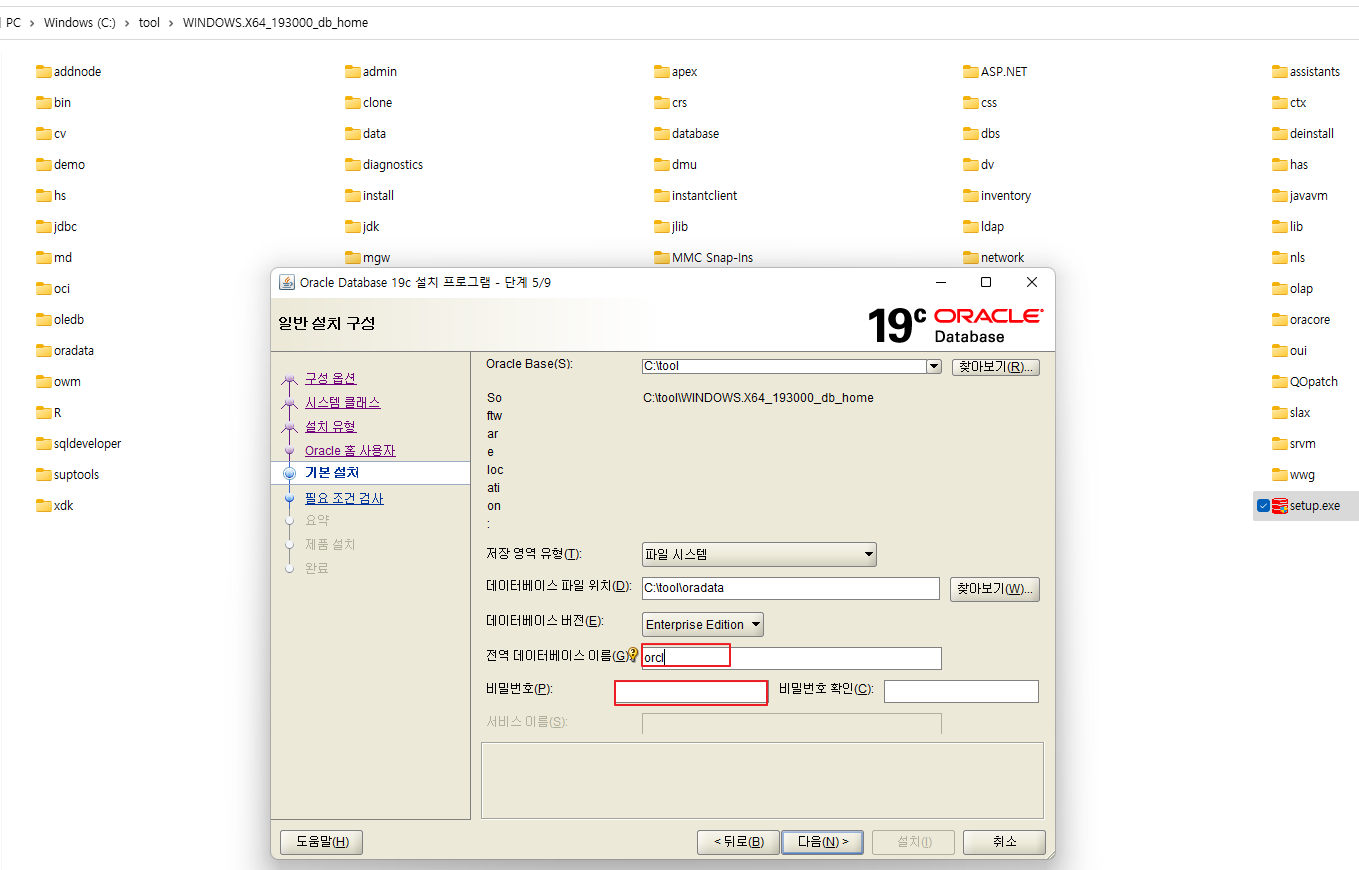This screenshot has height=870, width=1359.
Task: Click the < 뒤로(B) button
Action: [x=738, y=842]
